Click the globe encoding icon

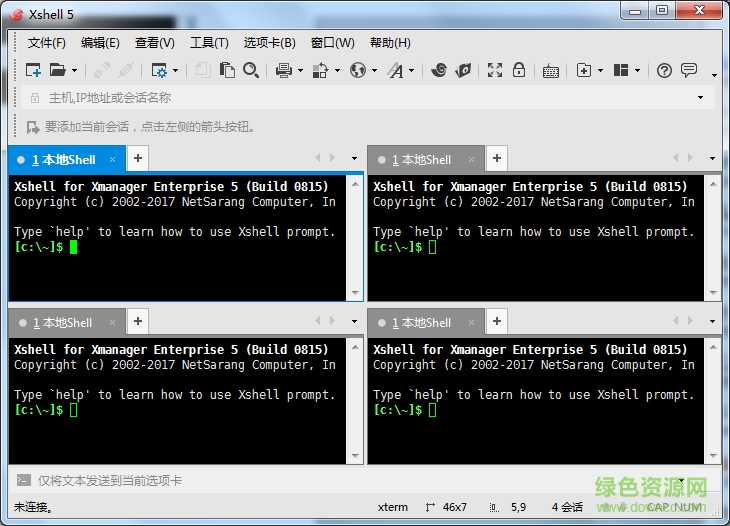(x=358, y=70)
